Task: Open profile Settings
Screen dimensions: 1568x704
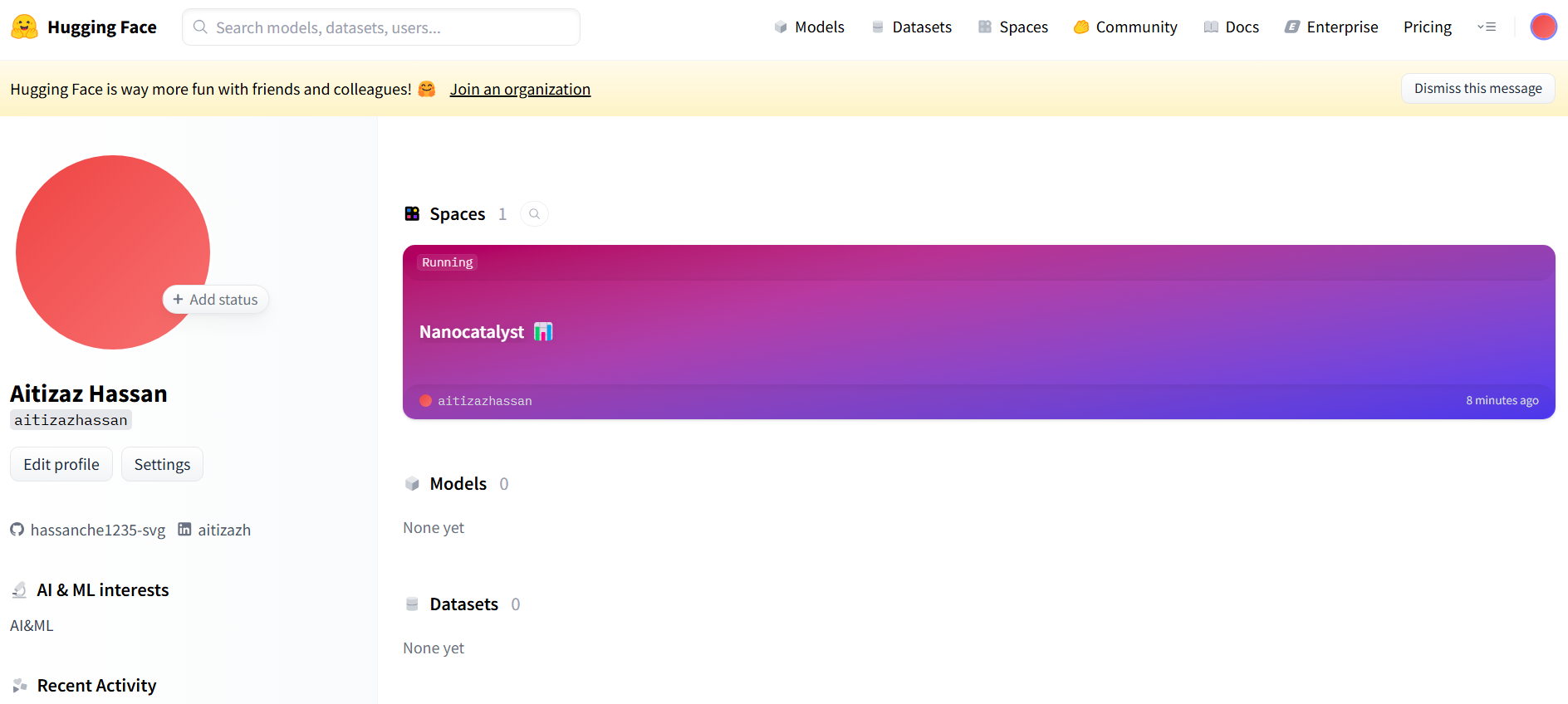Action: click(x=162, y=464)
